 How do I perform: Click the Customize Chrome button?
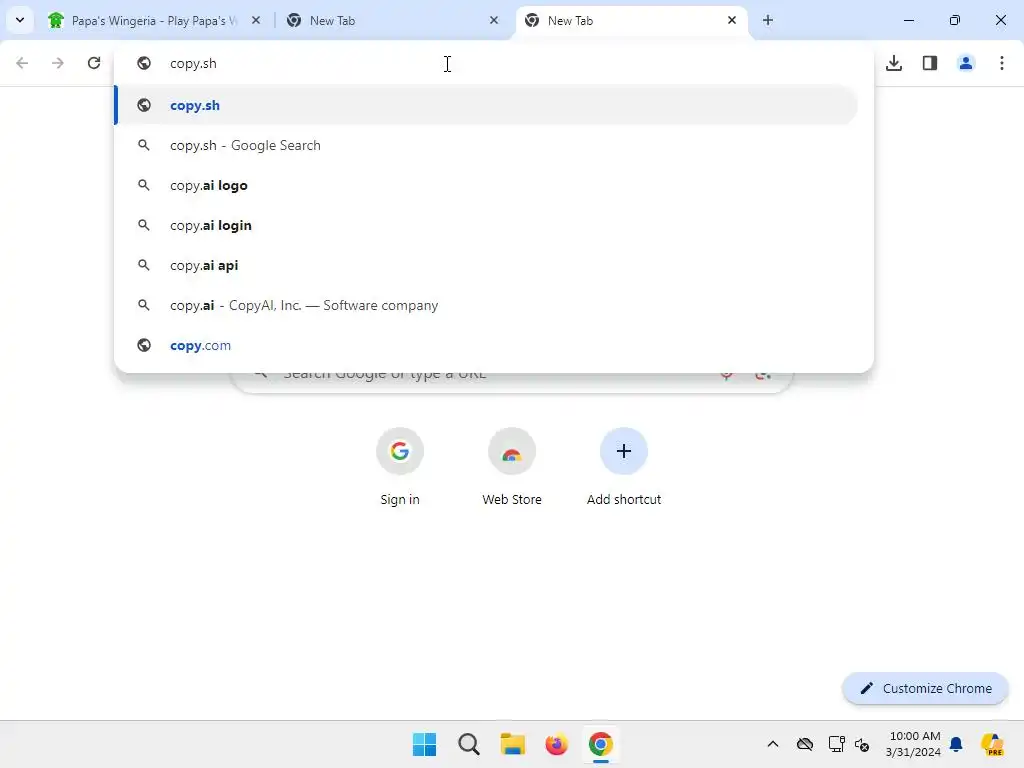coord(925,688)
